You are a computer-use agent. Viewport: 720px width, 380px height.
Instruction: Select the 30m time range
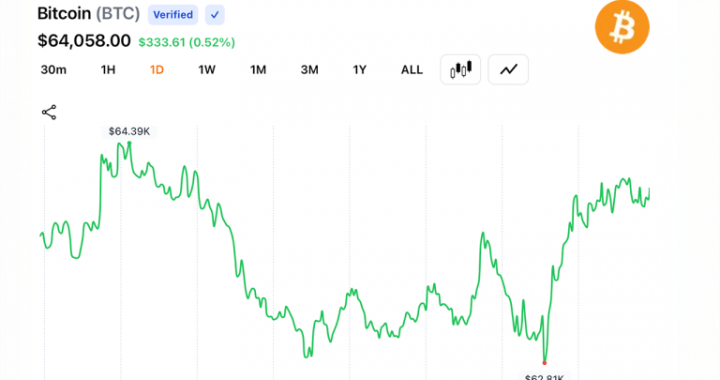pos(54,70)
